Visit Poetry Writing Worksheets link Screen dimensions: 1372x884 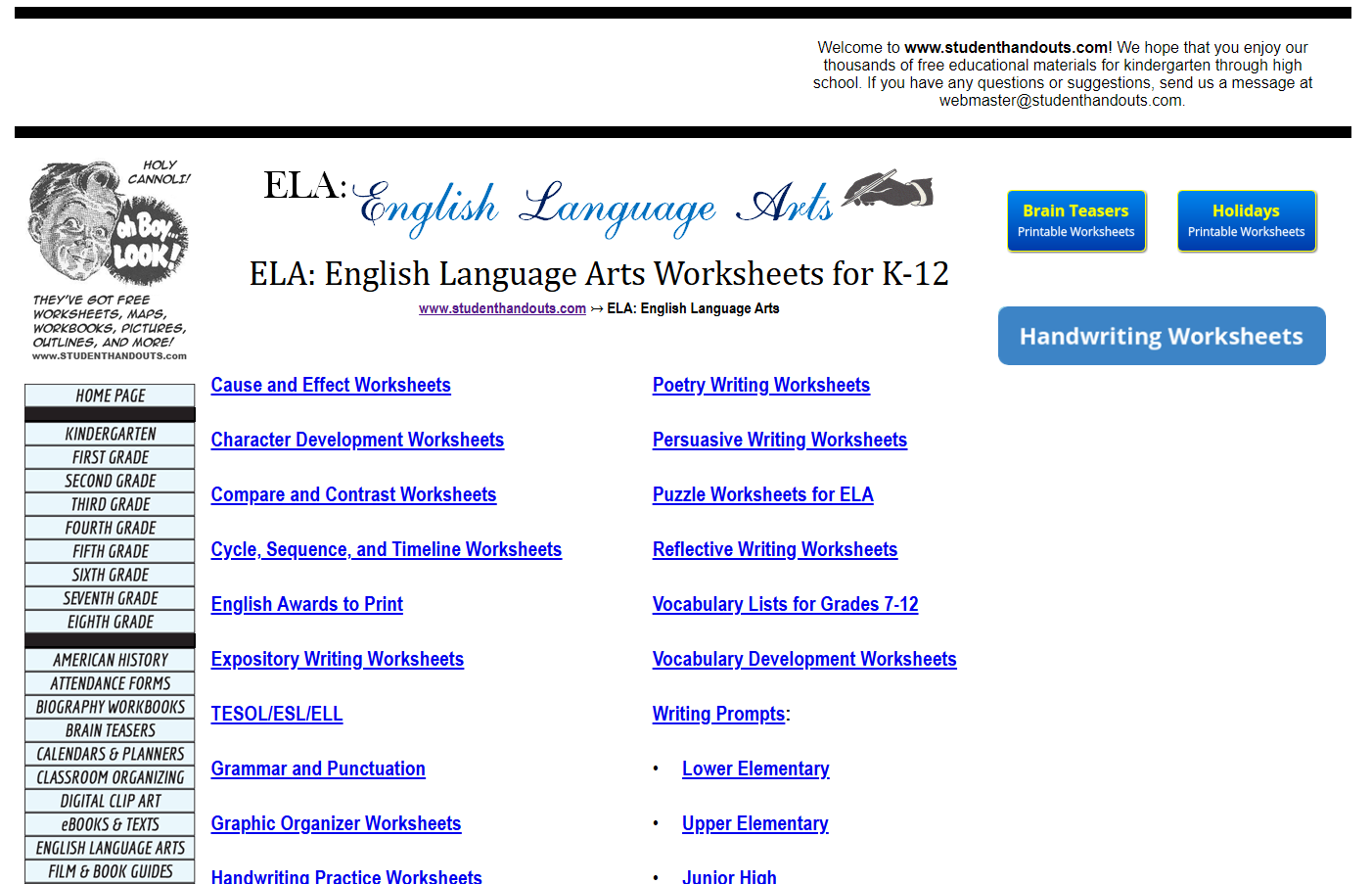(760, 385)
